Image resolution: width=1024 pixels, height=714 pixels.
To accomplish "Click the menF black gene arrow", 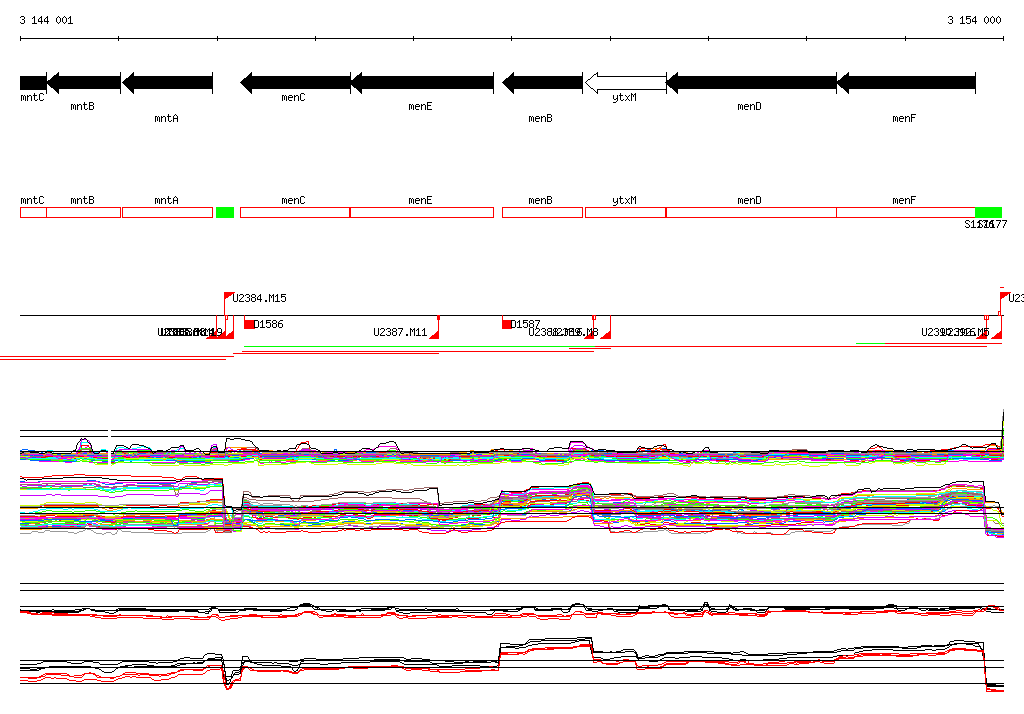I will pyautogui.click(x=906, y=82).
